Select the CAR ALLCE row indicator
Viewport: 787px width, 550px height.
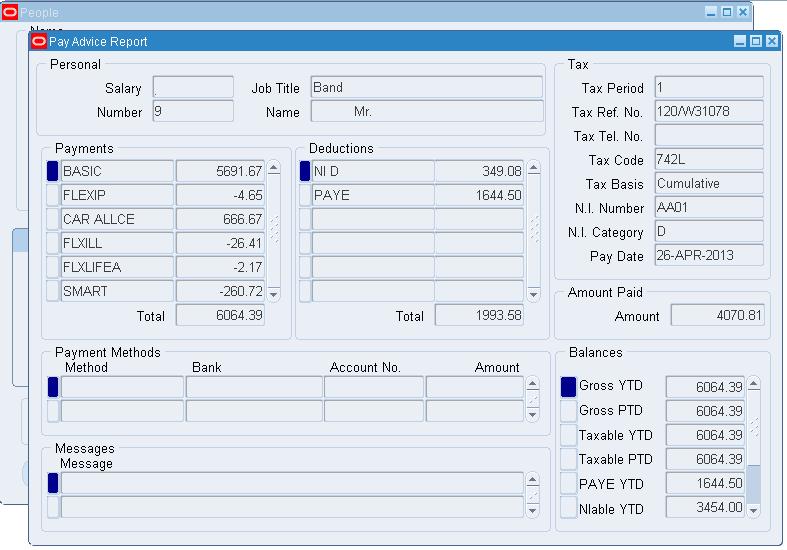click(53, 219)
